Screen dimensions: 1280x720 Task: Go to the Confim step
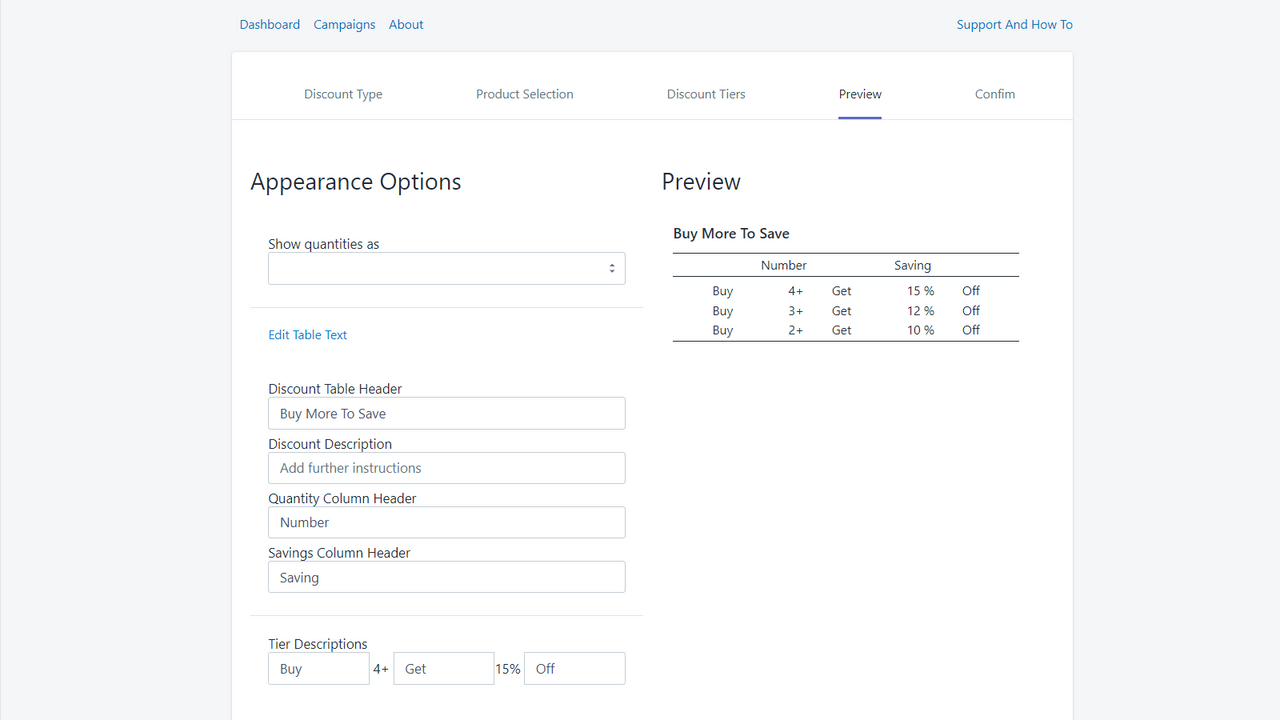click(994, 94)
